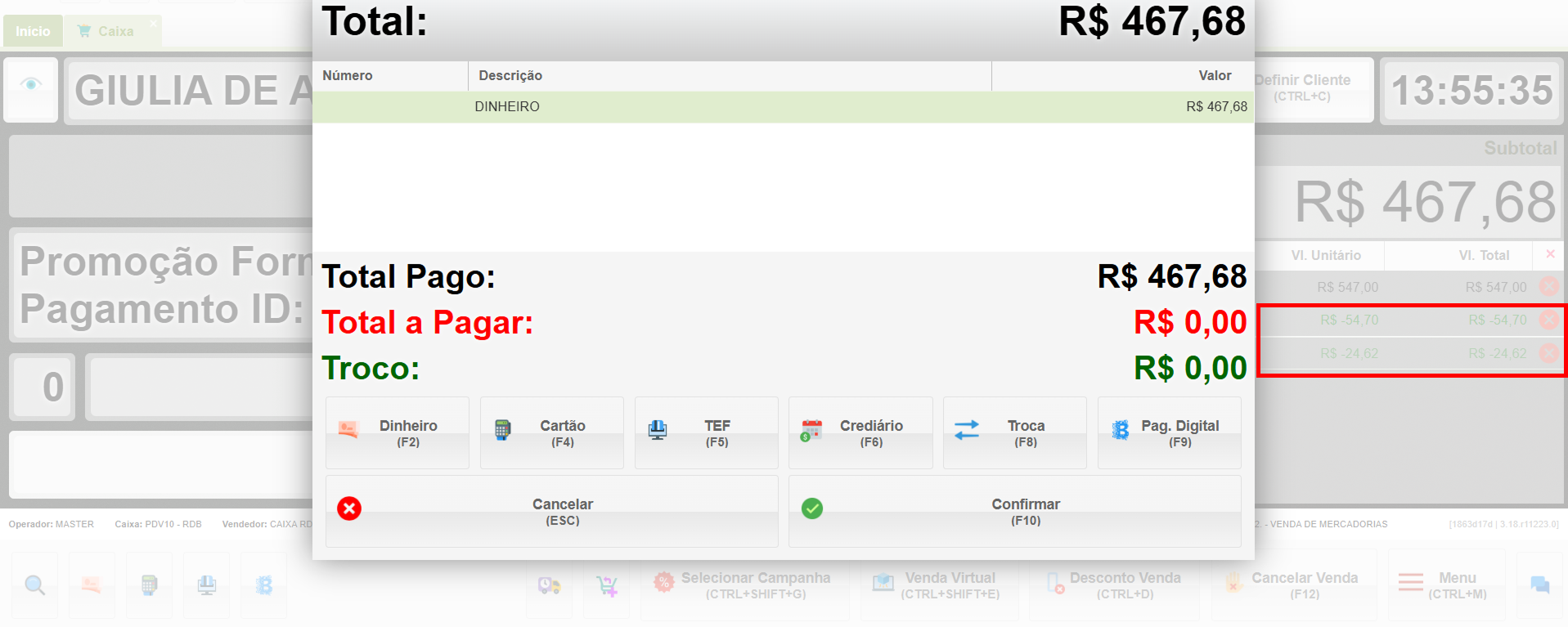Open Crediário (F6) payment option

pos(860,432)
